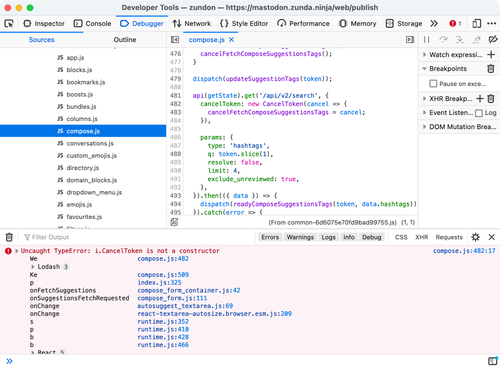Enable Pause on exceptions checkbox
The width and height of the screenshot is (500, 379).
[433, 84]
